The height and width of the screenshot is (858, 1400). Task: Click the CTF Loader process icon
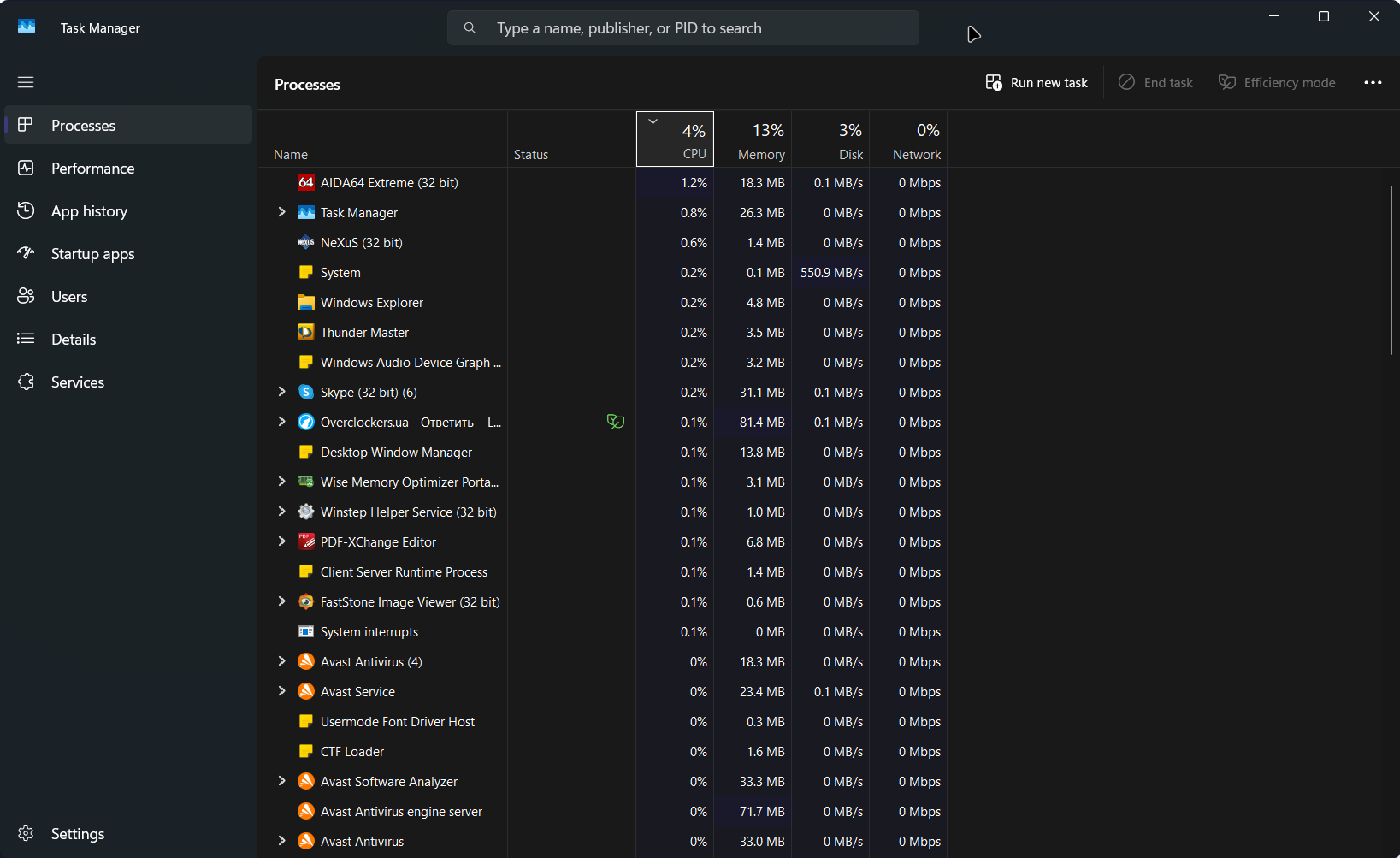coord(305,751)
